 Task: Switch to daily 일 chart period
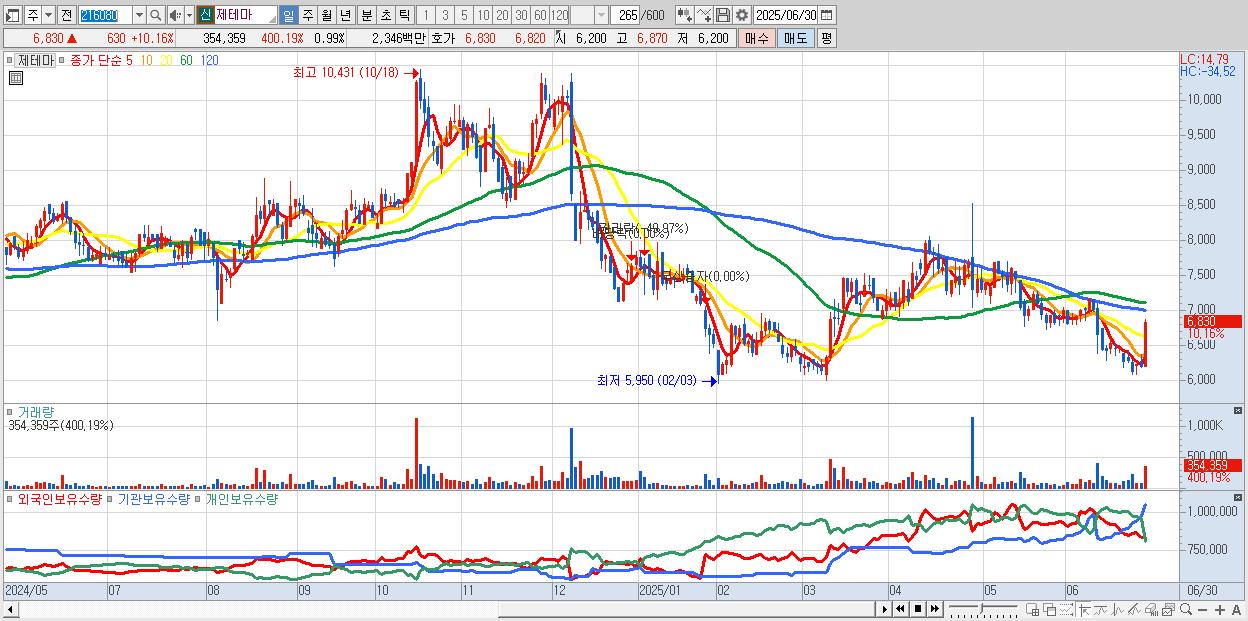288,16
